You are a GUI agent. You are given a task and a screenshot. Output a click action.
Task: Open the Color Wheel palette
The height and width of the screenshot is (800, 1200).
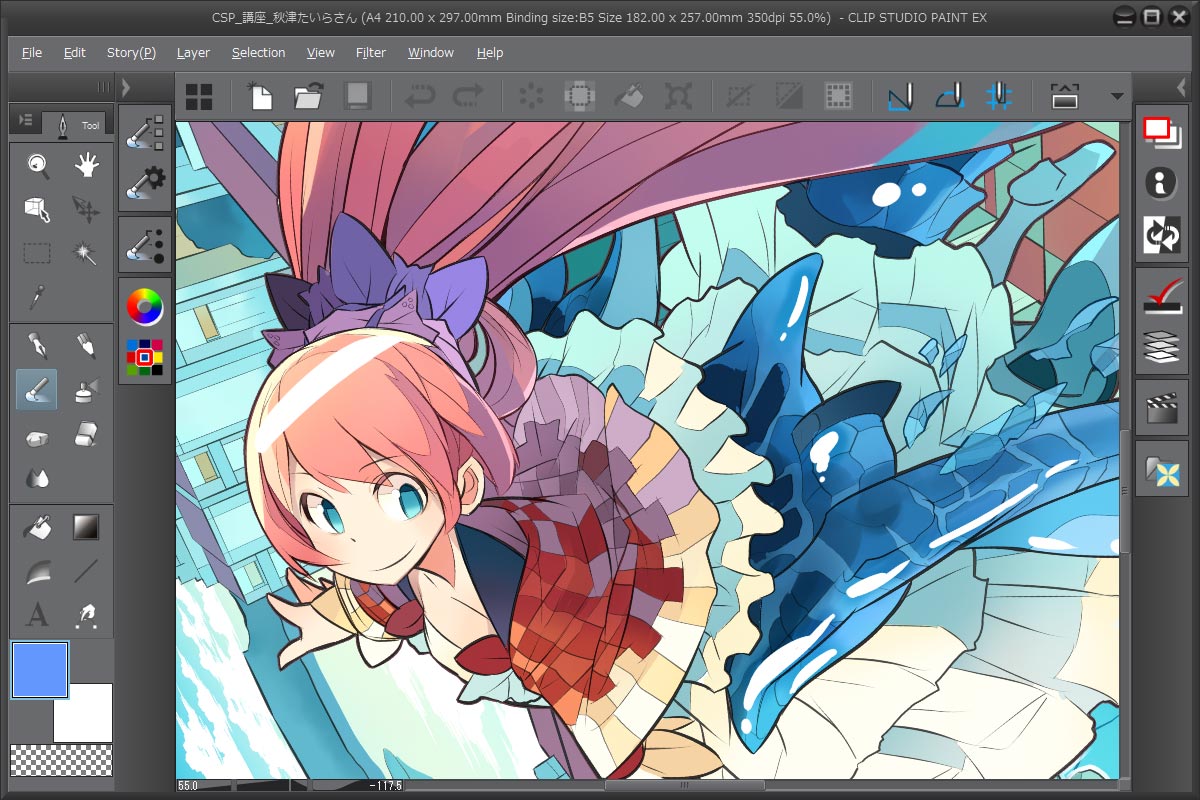(145, 306)
